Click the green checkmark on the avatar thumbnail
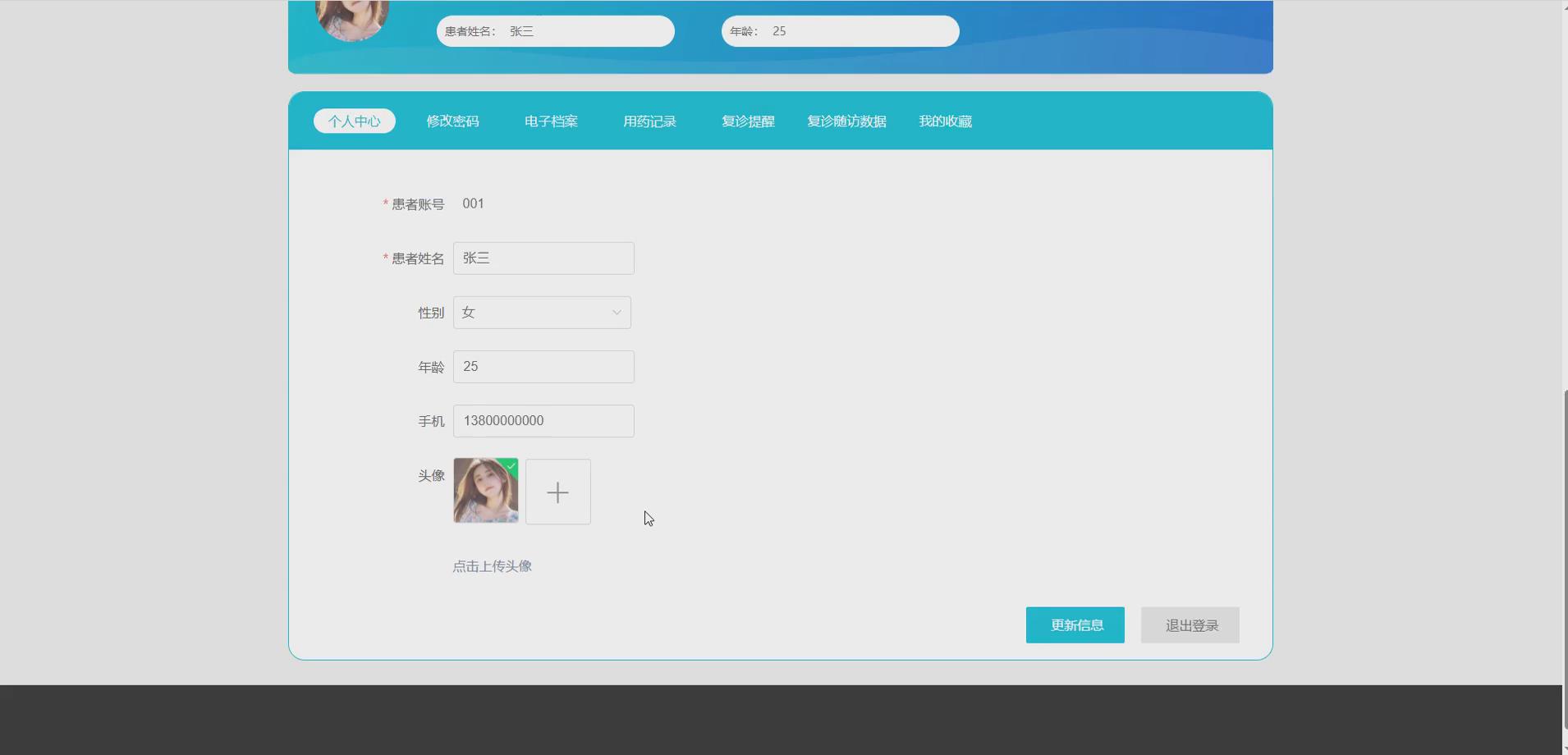This screenshot has width=1568, height=755. pyautogui.click(x=511, y=465)
